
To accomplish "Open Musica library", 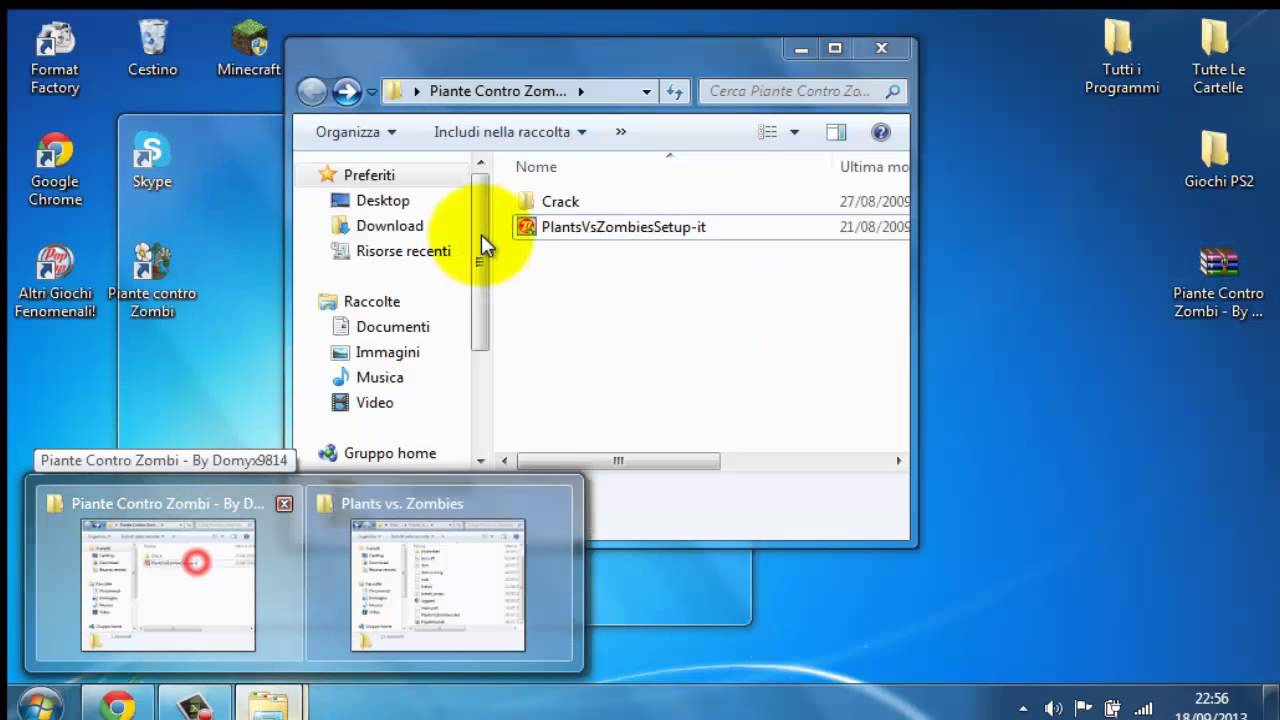I will point(379,377).
